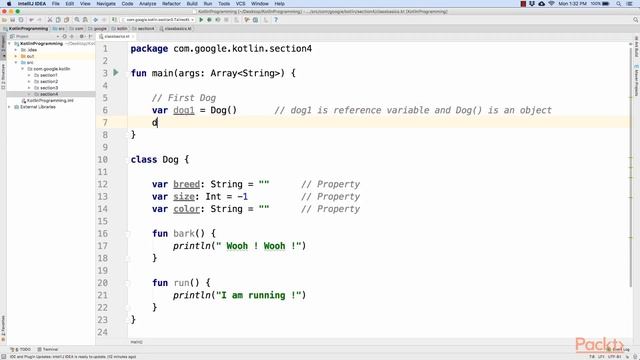640x360 pixels.
Task: Expand the out folder arrow
Action: pos(16,56)
